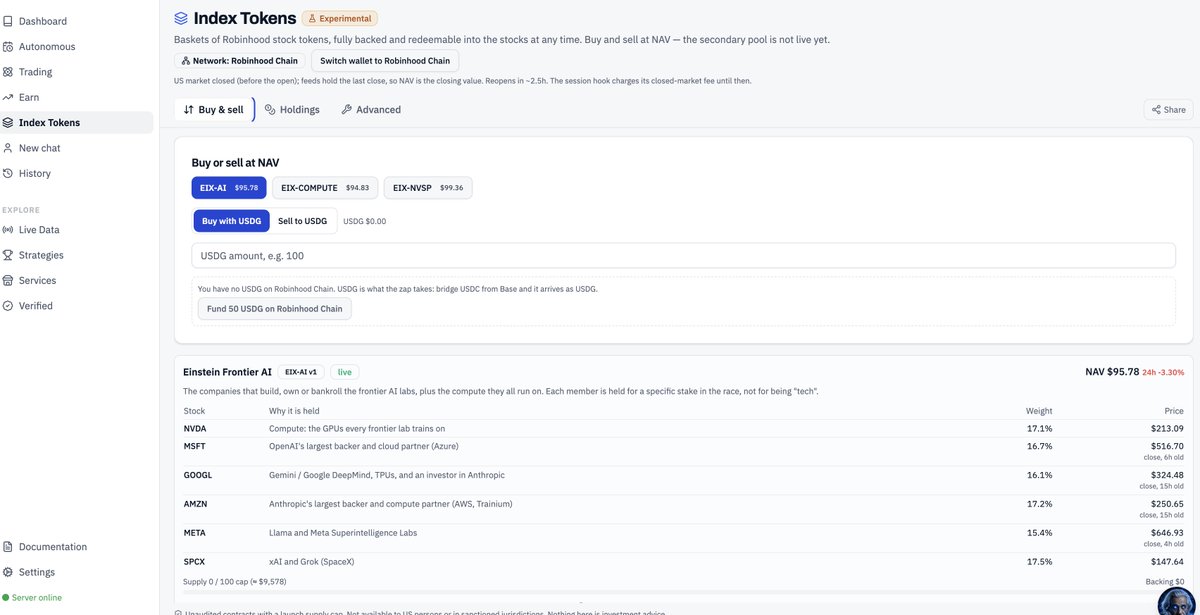This screenshot has height=615, width=1200.
Task: Click the Experimental badge
Action: click(x=340, y=18)
